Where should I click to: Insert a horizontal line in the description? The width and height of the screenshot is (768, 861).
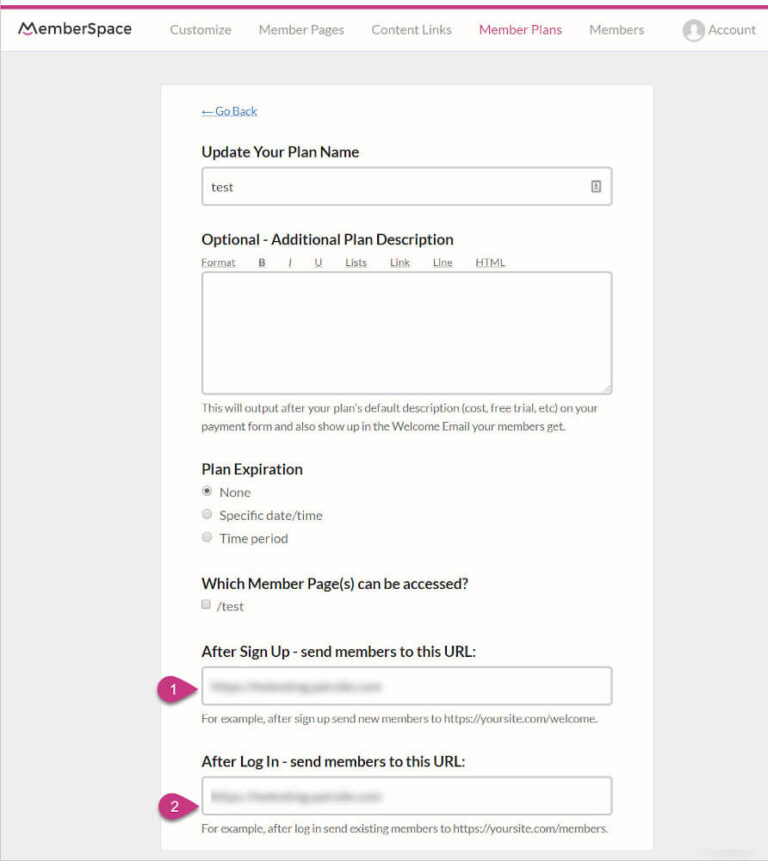442,262
